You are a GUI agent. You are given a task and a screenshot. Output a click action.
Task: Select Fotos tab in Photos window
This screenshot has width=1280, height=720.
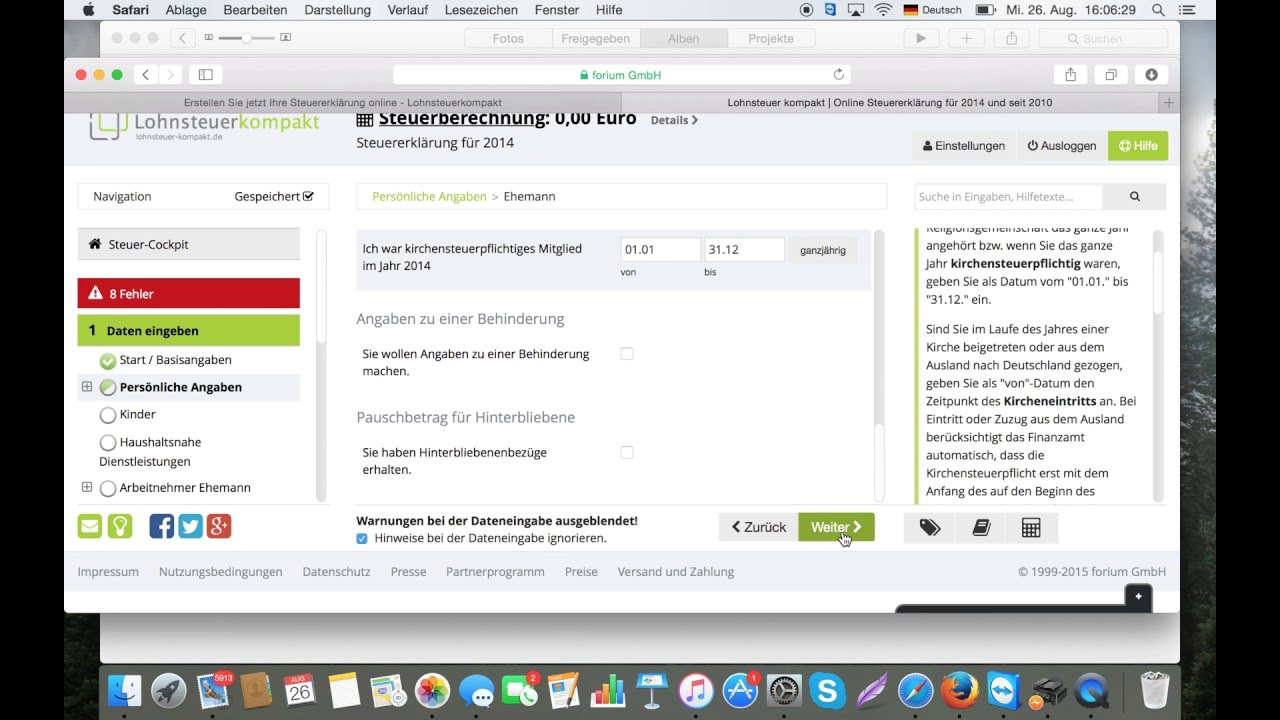[508, 38]
